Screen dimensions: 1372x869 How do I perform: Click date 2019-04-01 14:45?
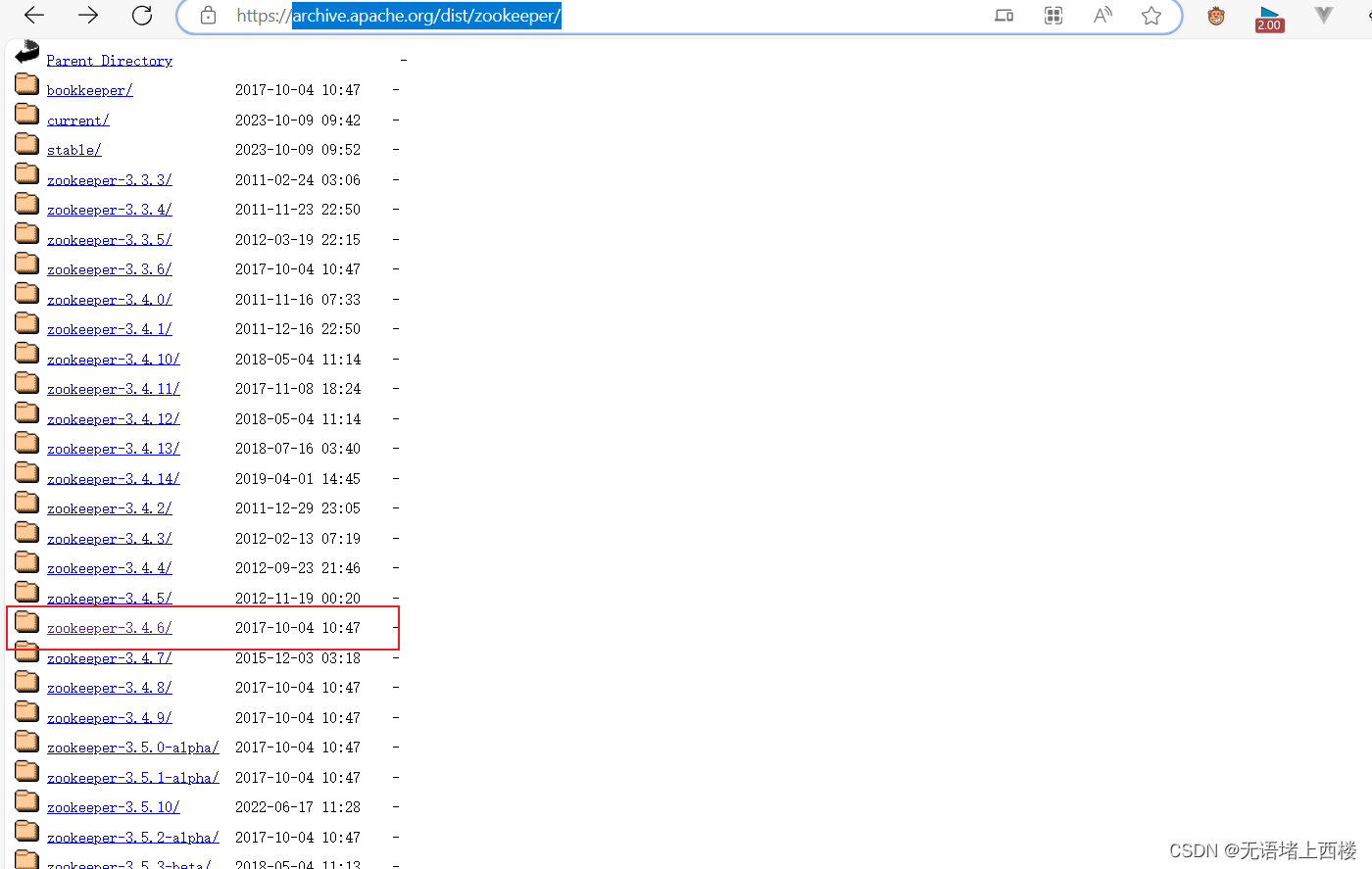pos(298,479)
